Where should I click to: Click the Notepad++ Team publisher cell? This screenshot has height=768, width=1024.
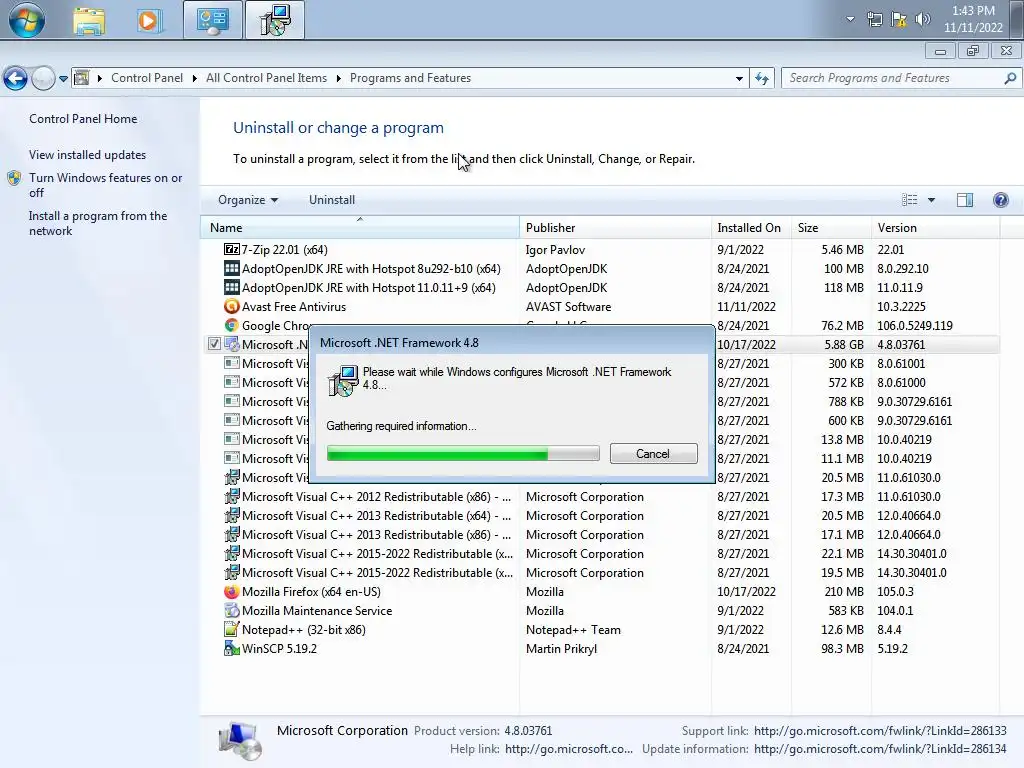[x=573, y=630]
